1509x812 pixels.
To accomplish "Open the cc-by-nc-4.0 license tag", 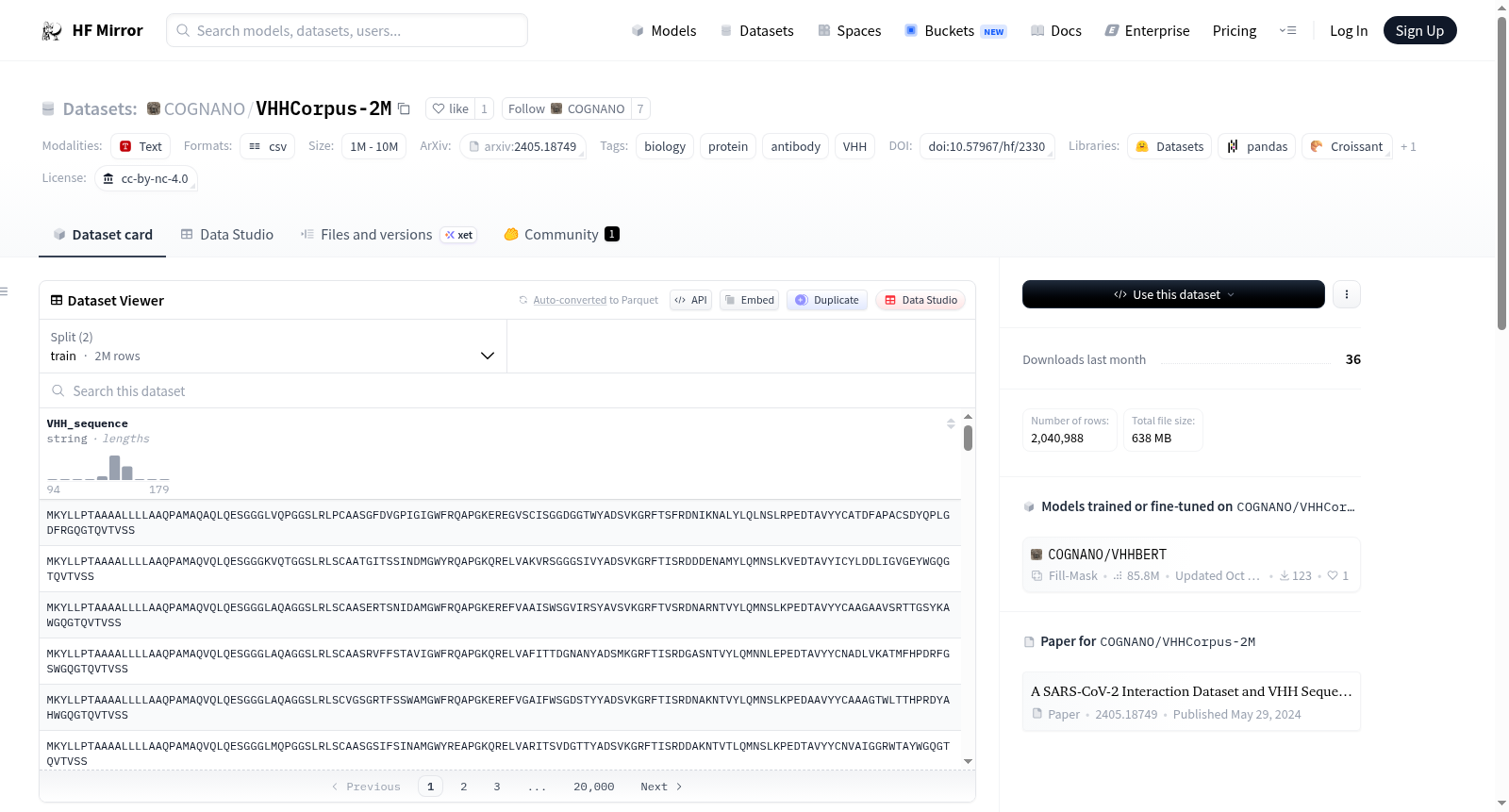I will [x=146, y=178].
